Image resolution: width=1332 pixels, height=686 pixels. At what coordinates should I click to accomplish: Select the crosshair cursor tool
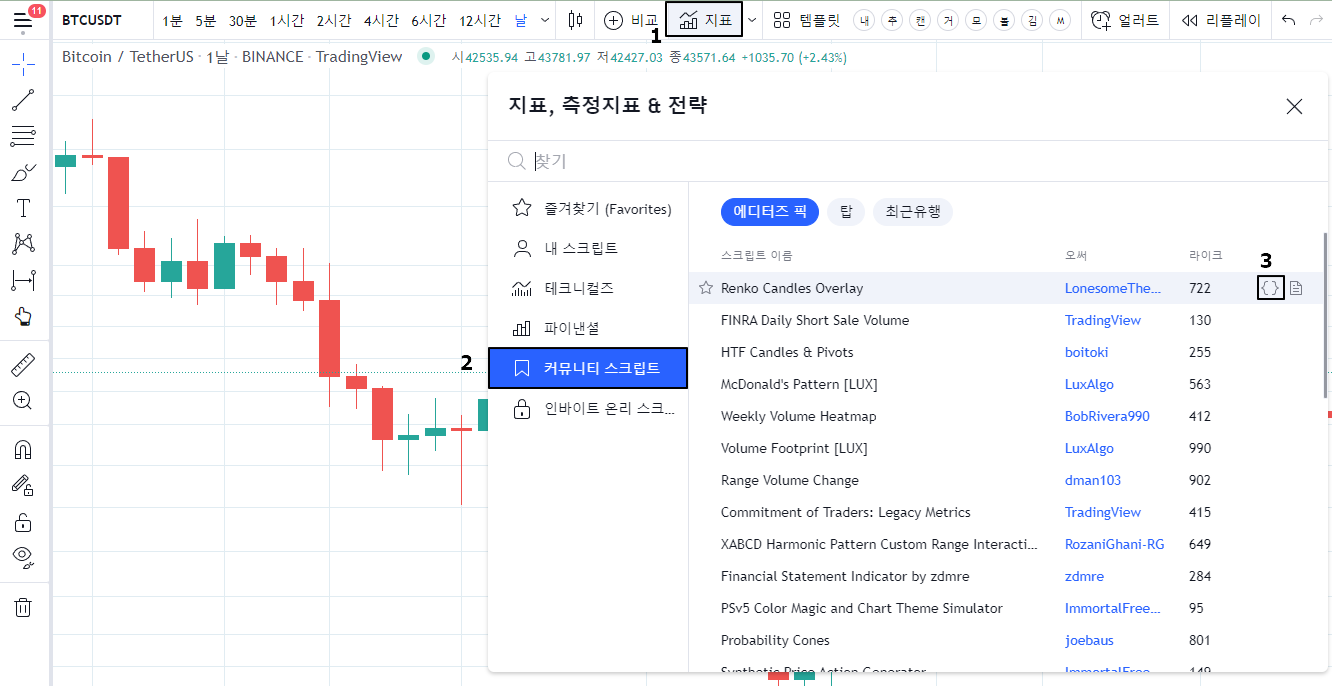coord(23,65)
